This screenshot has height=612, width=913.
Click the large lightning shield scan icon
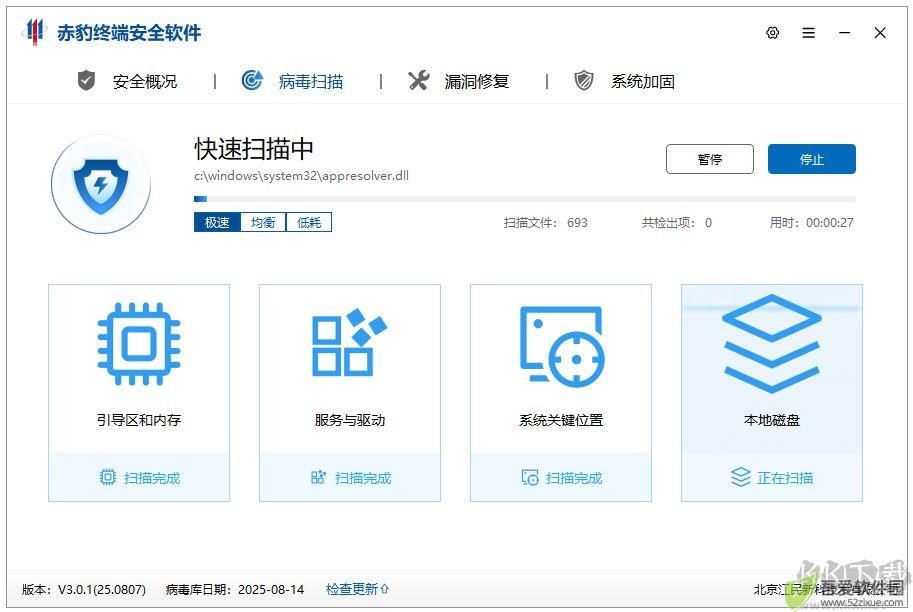click(x=101, y=185)
